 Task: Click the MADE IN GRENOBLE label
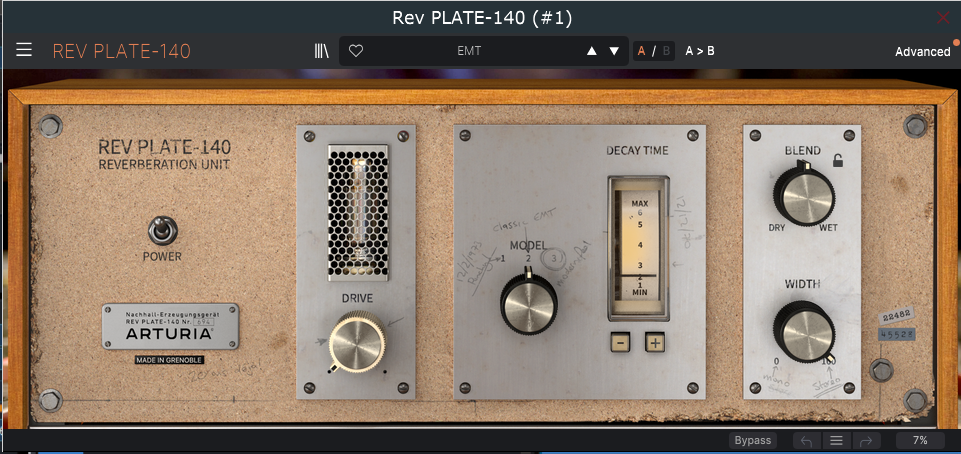pos(170,360)
